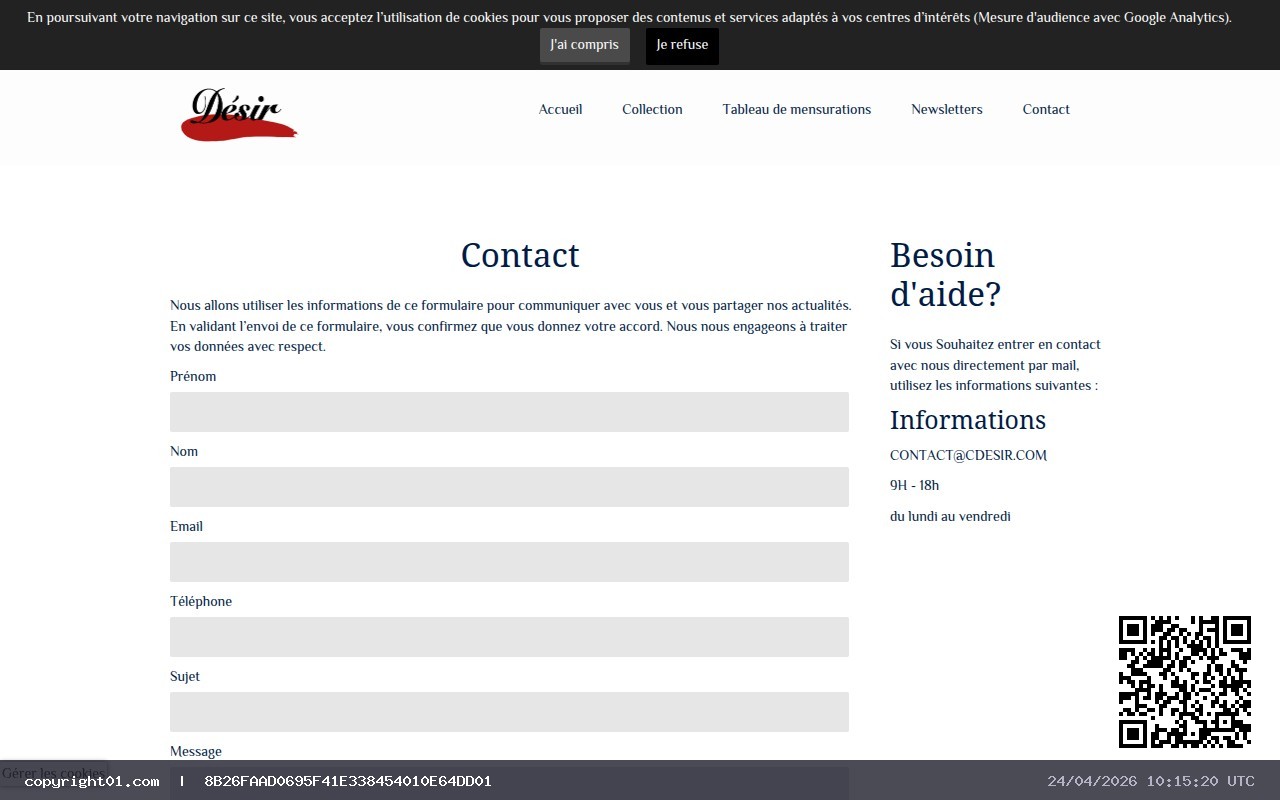1280x800 pixels.
Task: Click the Prénom input field
Action: (x=509, y=411)
